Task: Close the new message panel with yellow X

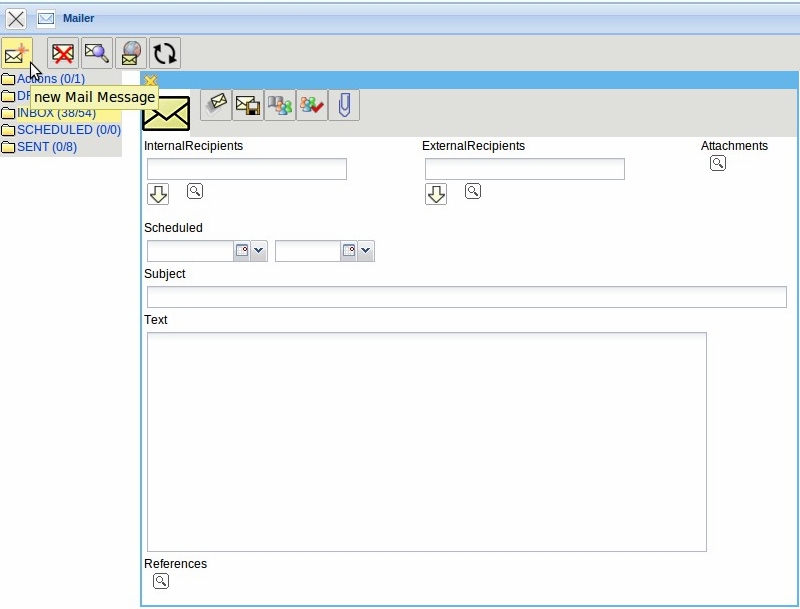Action: click(151, 81)
